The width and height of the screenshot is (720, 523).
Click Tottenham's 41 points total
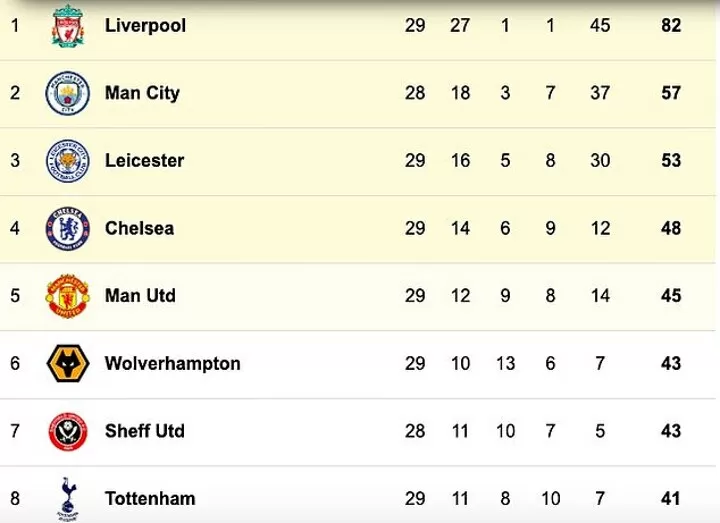671,498
